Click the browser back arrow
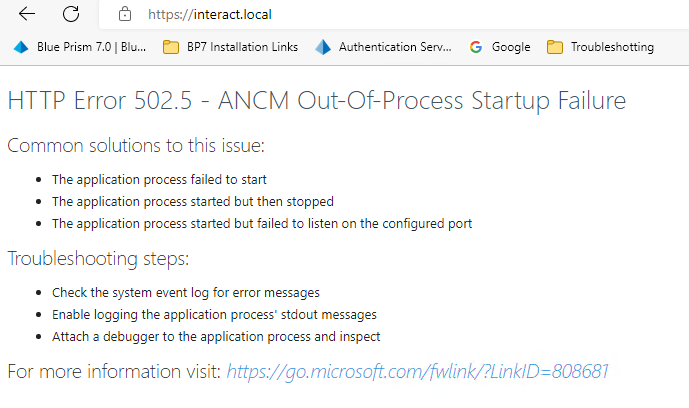This screenshot has height=408, width=689. (x=27, y=14)
